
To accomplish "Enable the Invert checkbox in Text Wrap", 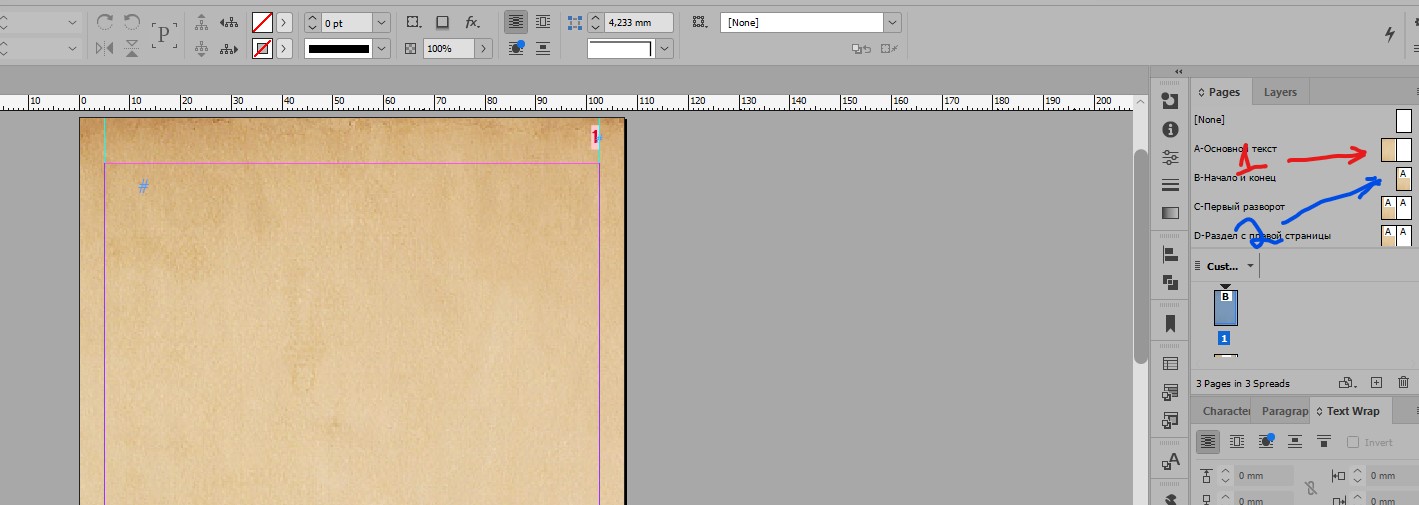I will click(x=1353, y=442).
